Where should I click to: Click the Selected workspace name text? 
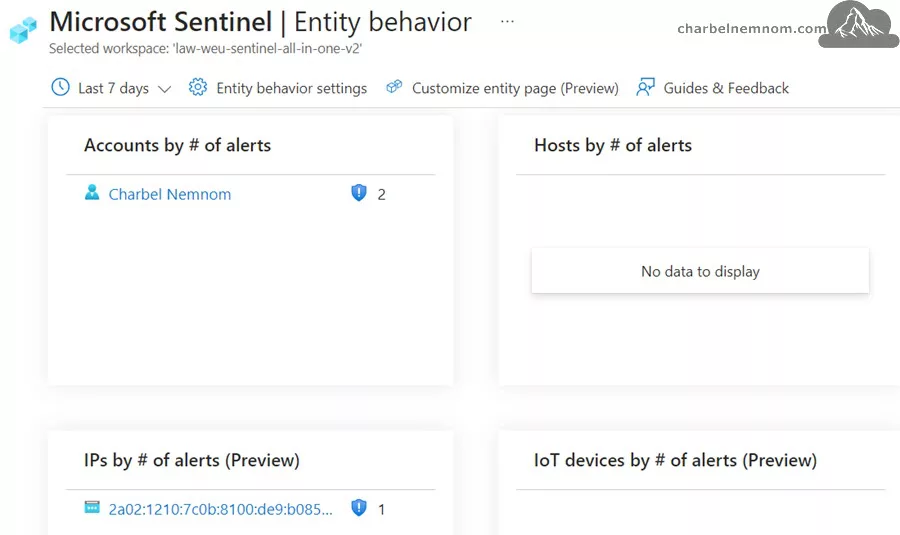[x=205, y=49]
